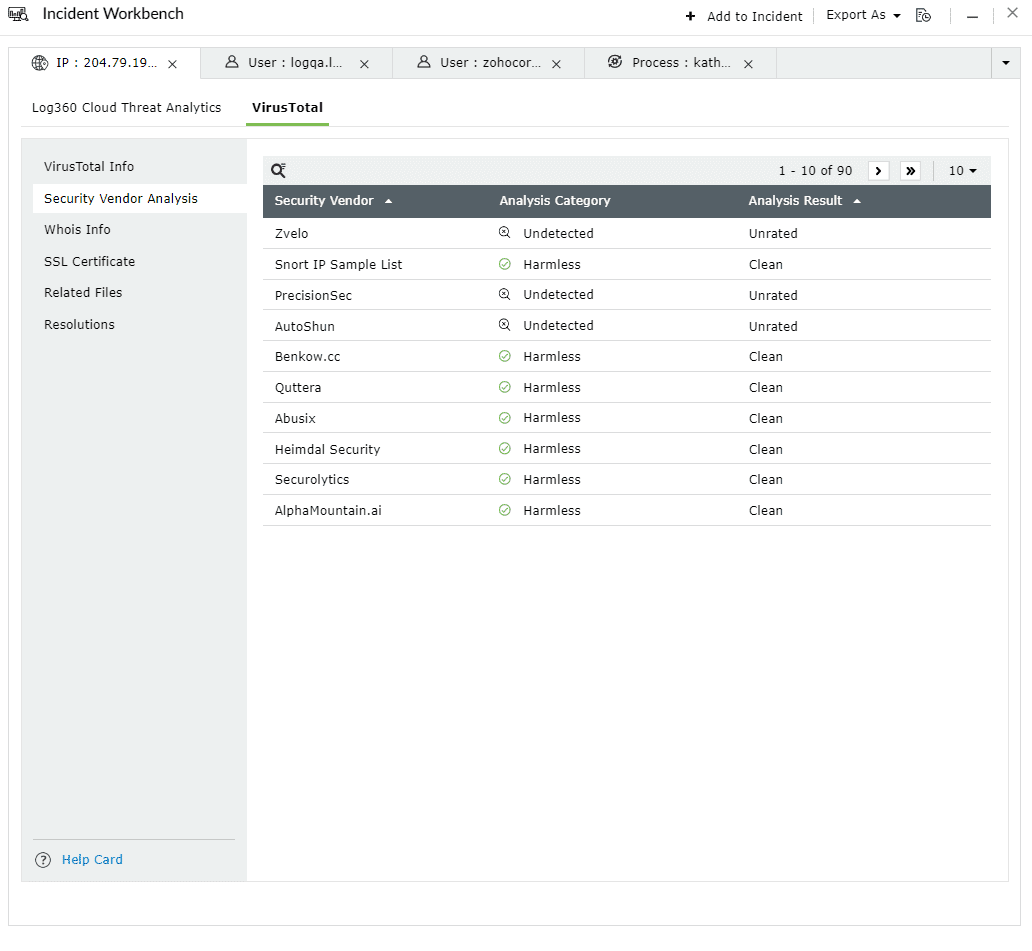Switch to the User zohocor tab
Viewport: 1032px width, 951px height.
tap(488, 63)
